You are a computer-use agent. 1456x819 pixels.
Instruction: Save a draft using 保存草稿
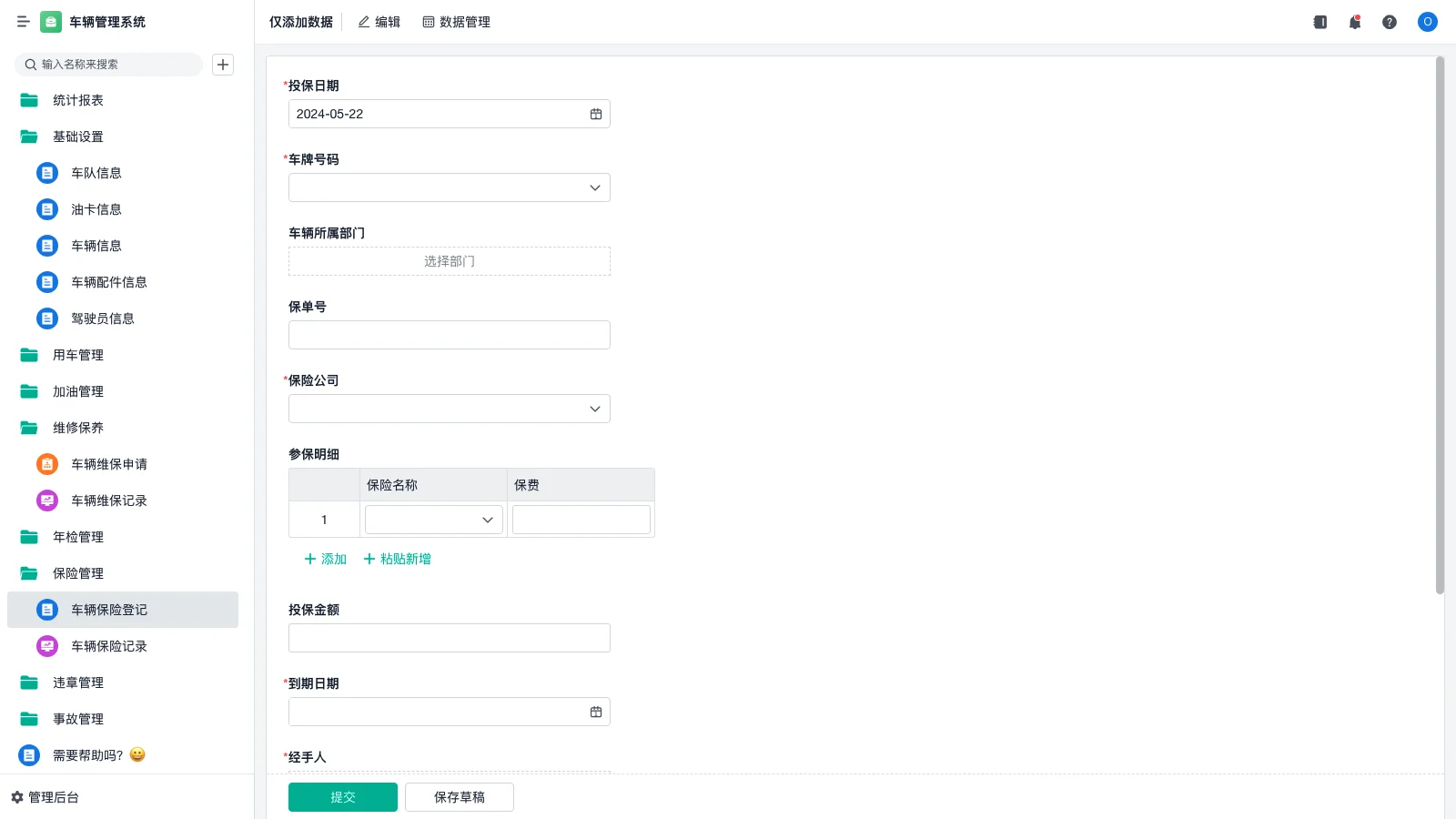459,796
